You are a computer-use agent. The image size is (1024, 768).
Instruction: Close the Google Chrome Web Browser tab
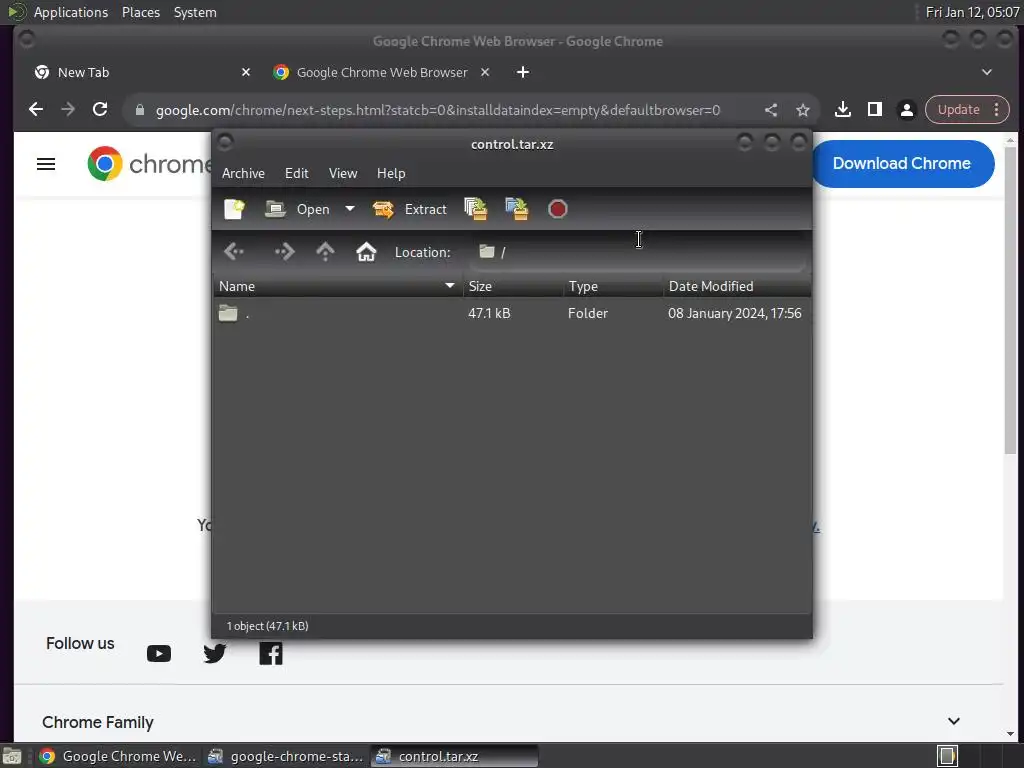click(x=485, y=72)
